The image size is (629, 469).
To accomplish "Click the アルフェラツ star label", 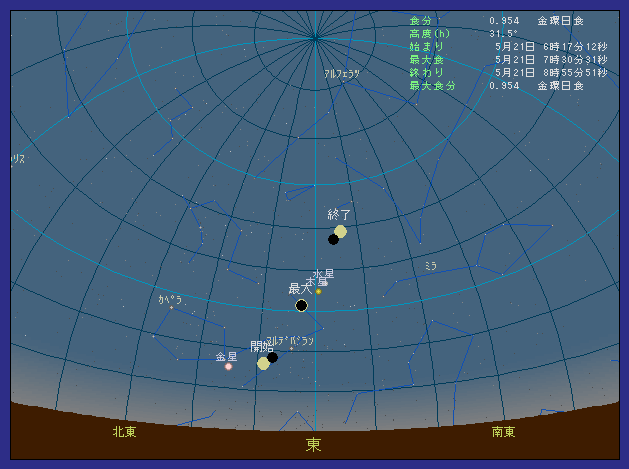I will pyautogui.click(x=341, y=74).
